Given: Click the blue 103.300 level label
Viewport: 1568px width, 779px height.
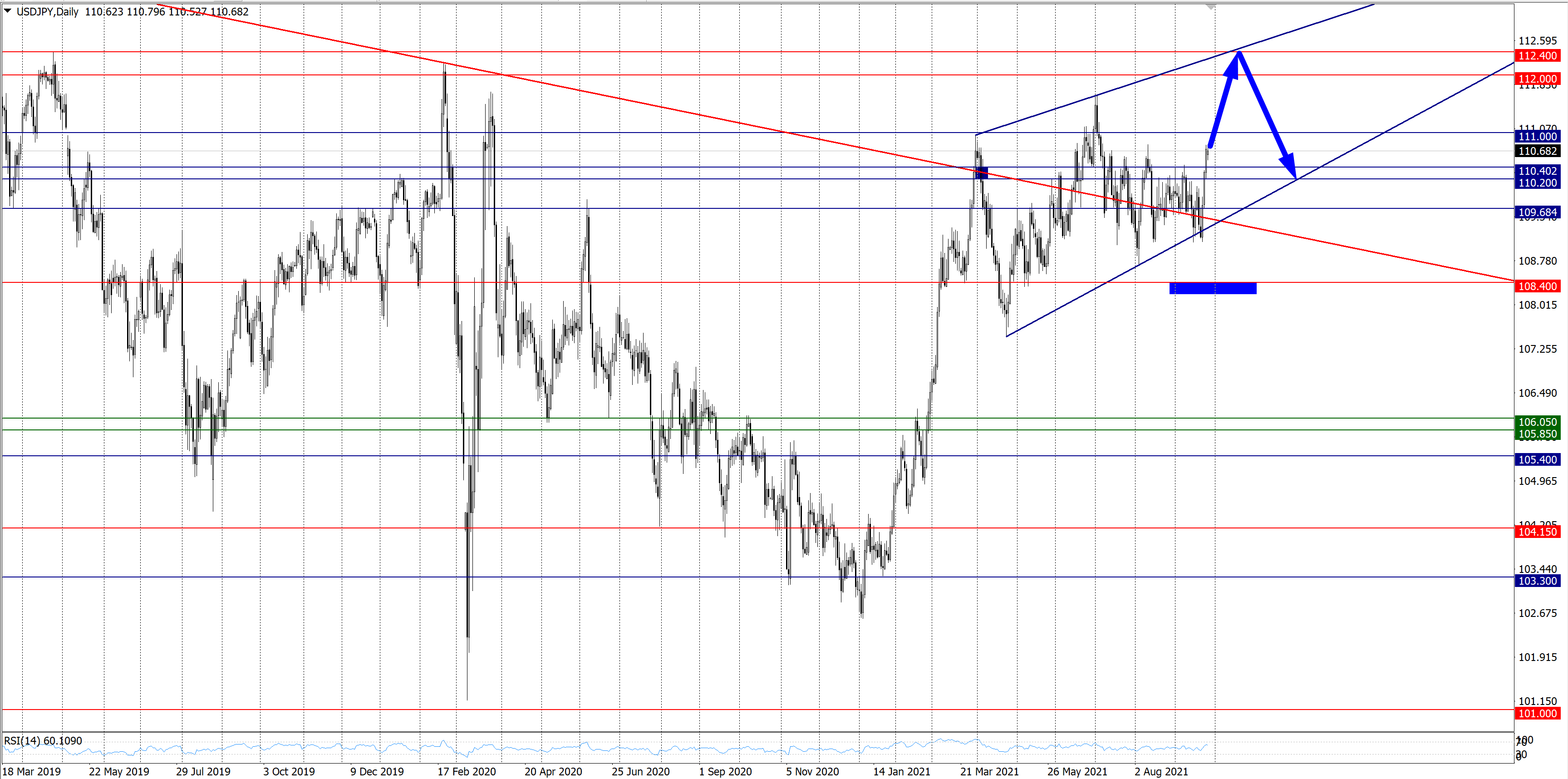Looking at the screenshot, I should 1537,581.
